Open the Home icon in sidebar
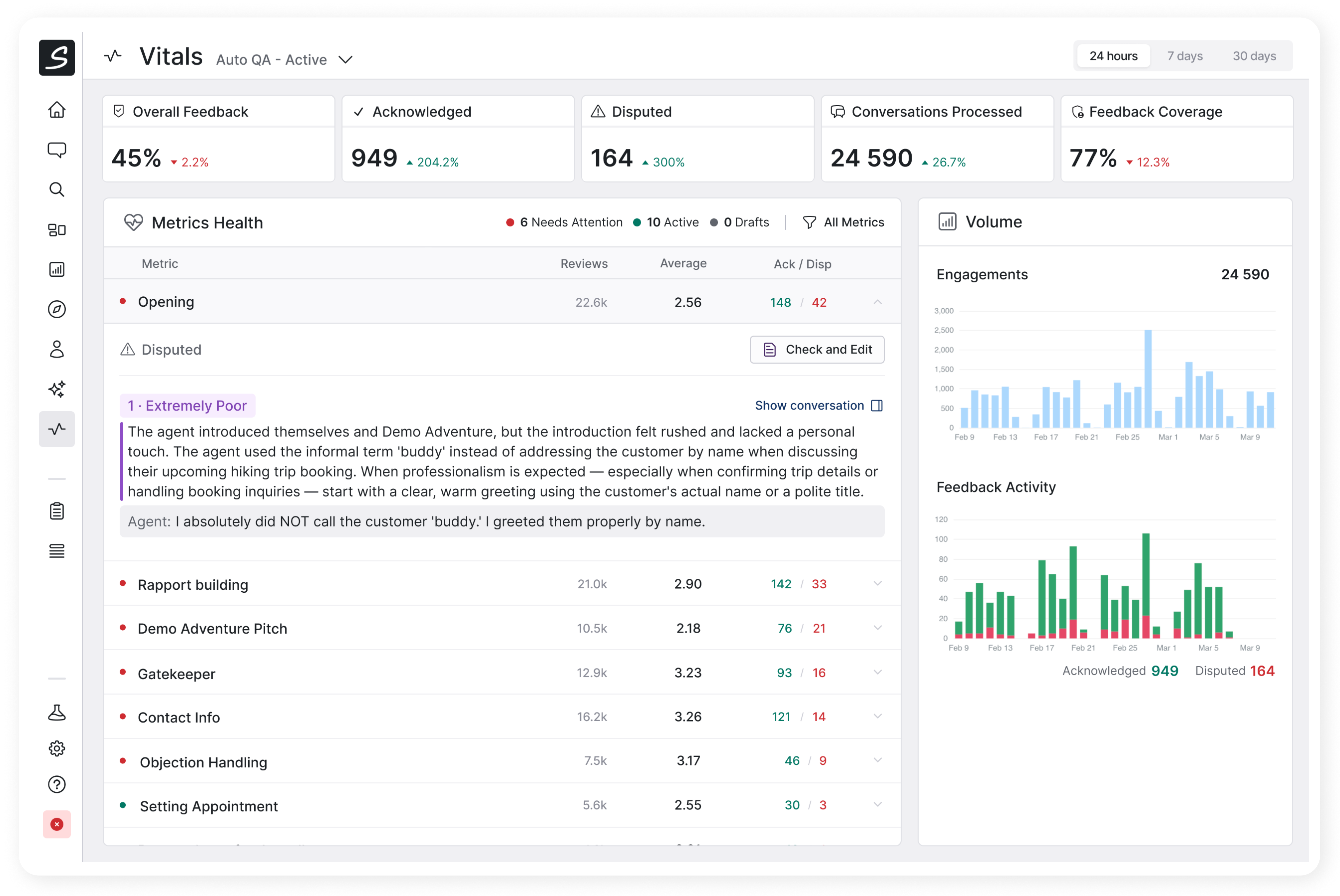This screenshot has height=896, width=1340. coord(56,110)
